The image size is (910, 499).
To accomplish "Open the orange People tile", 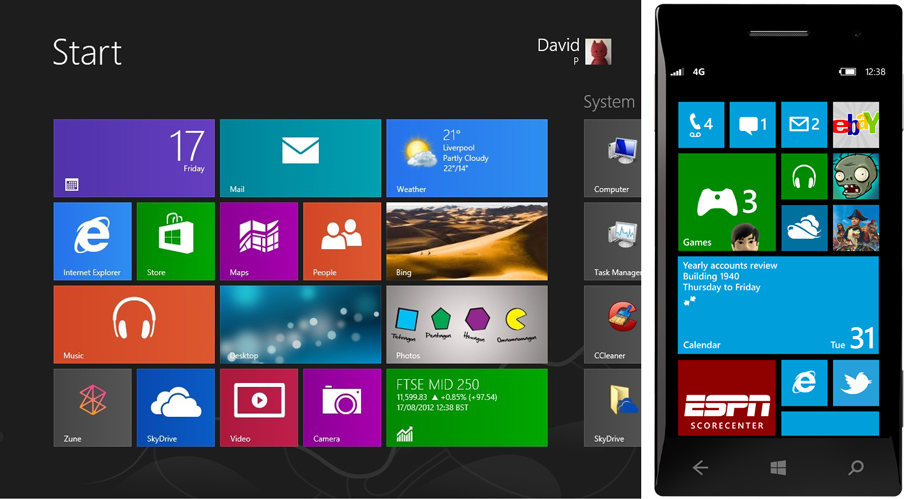I will (342, 241).
